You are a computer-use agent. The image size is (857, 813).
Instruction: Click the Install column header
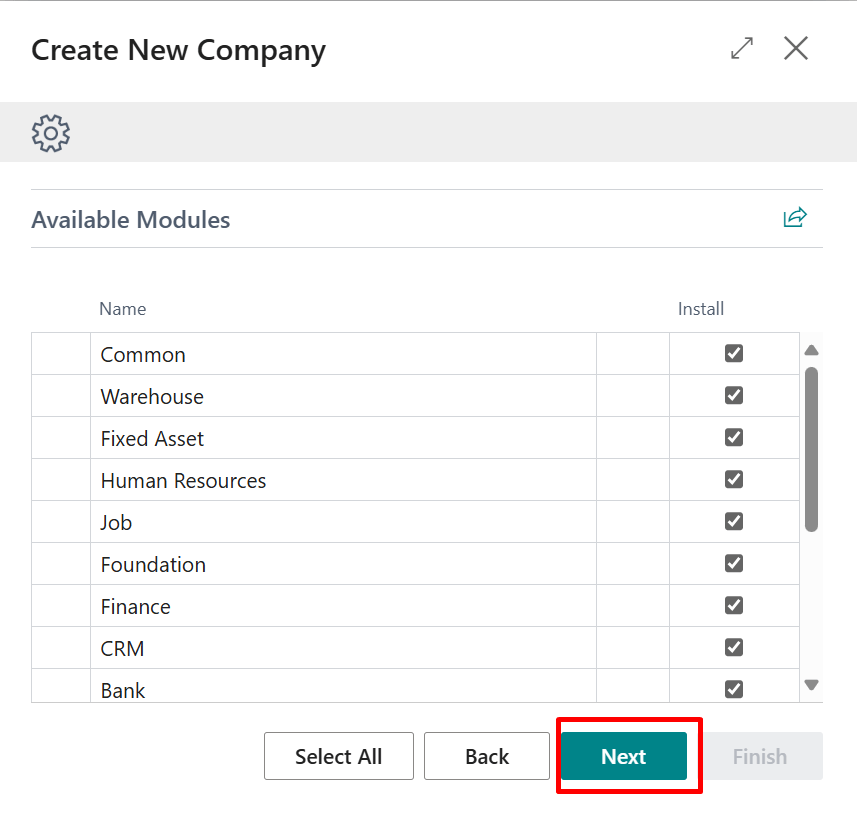tap(700, 309)
